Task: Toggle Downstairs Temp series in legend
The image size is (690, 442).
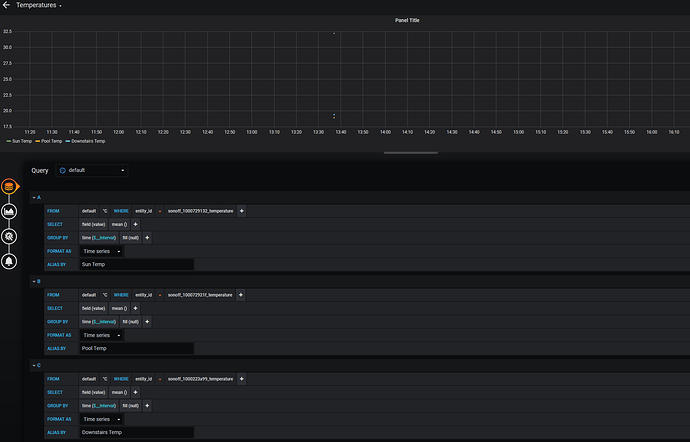Action: pos(85,141)
